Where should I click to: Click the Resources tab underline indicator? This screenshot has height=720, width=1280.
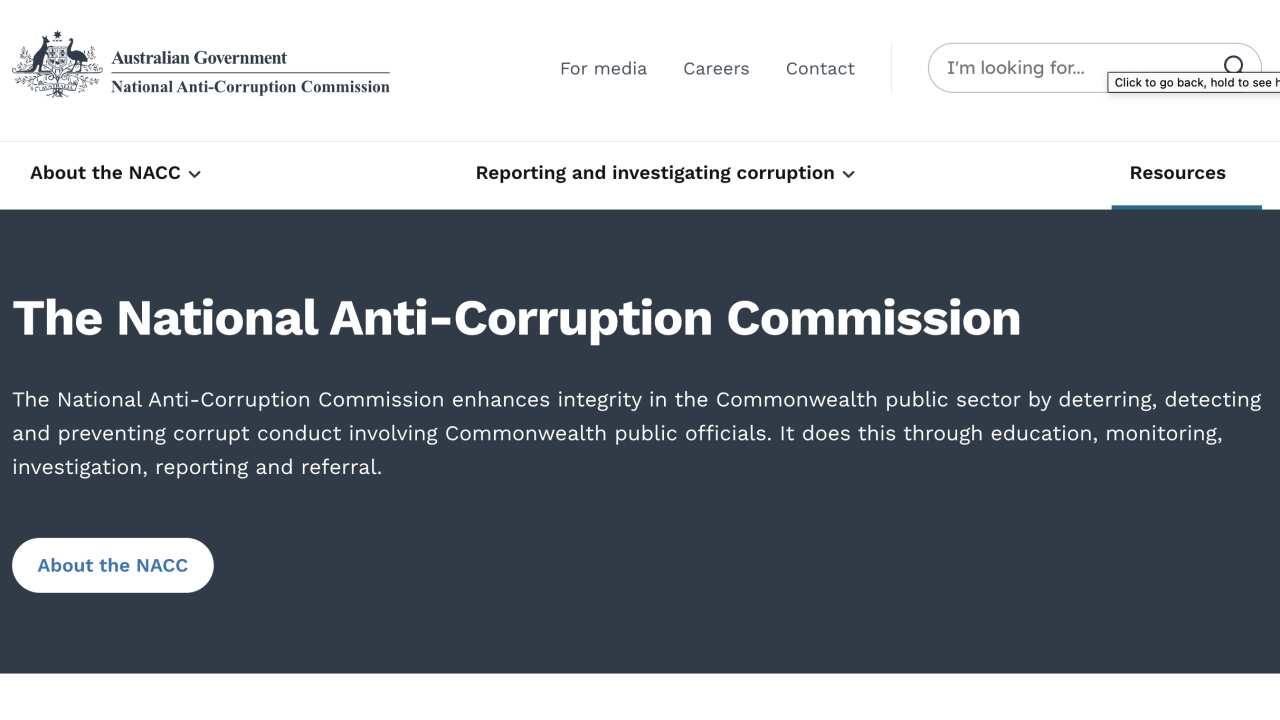[x=1186, y=208]
